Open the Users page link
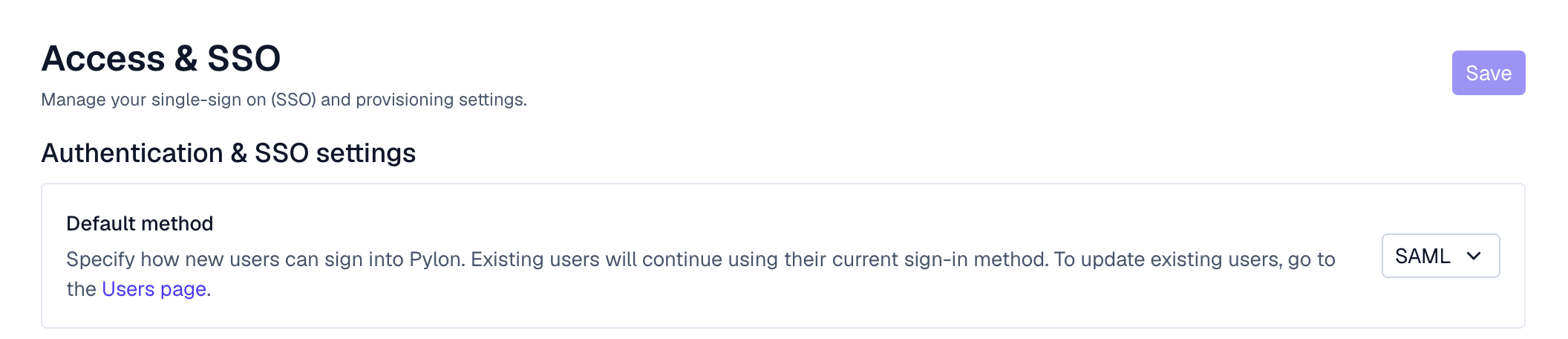 (154, 289)
